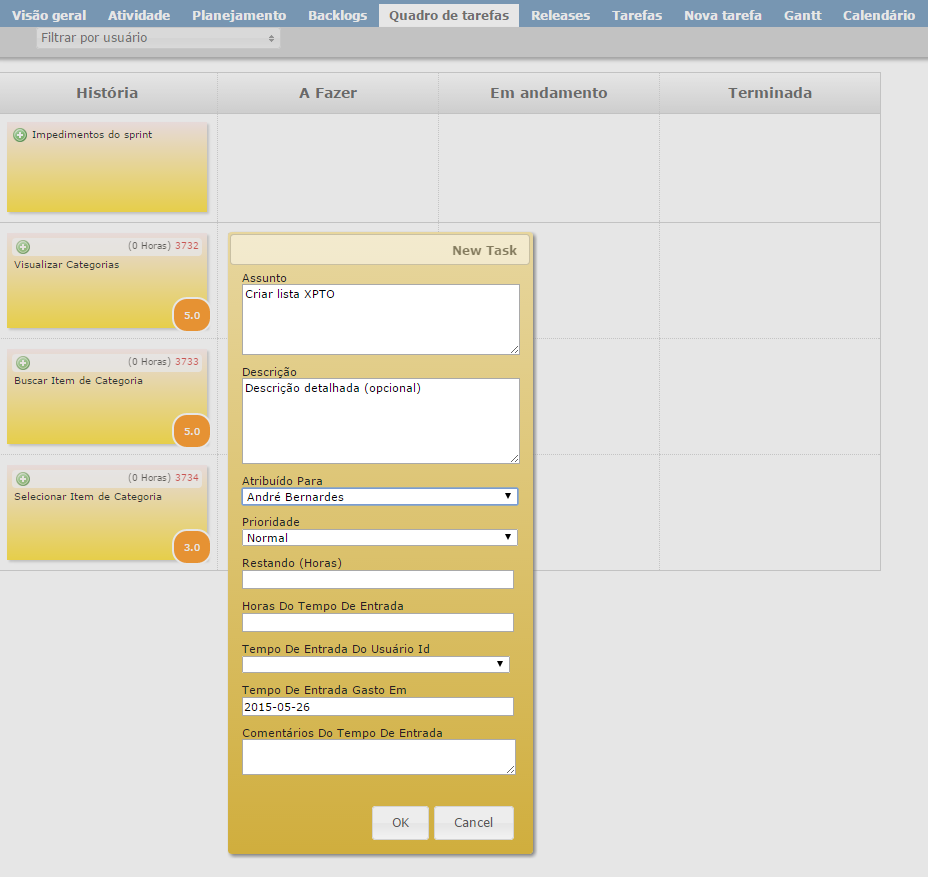Screen dimensions: 928x877
Task: Select the Quadro de tarefas tab
Action: pos(449,15)
